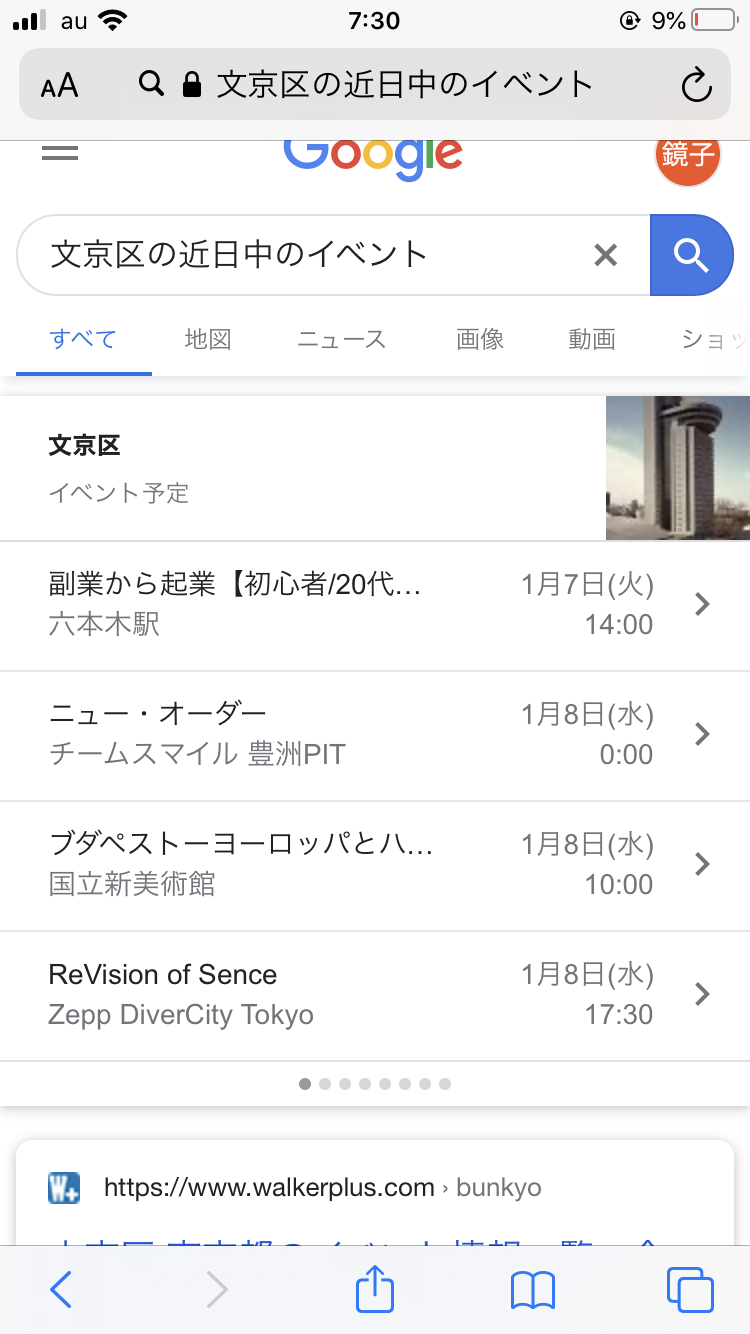Go back with Safari back arrow
Image resolution: width=750 pixels, height=1334 pixels.
pos(61,1290)
